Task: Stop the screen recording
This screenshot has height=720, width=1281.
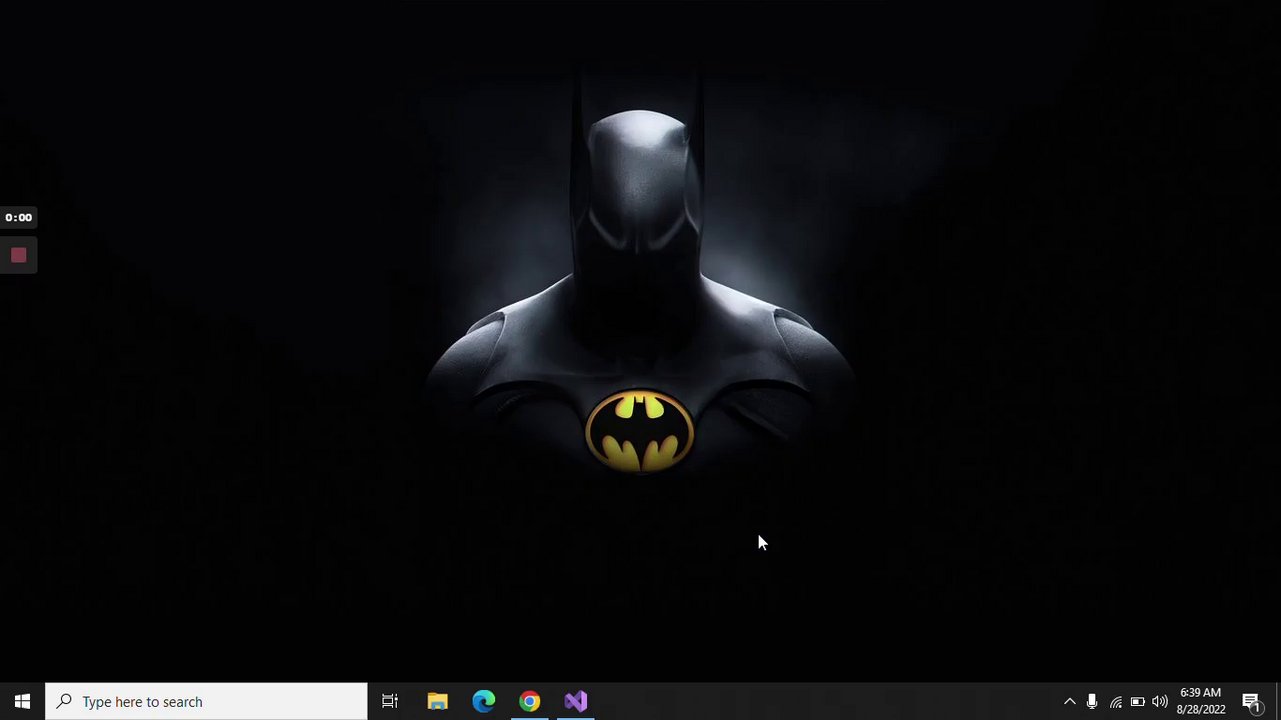Action: click(18, 255)
